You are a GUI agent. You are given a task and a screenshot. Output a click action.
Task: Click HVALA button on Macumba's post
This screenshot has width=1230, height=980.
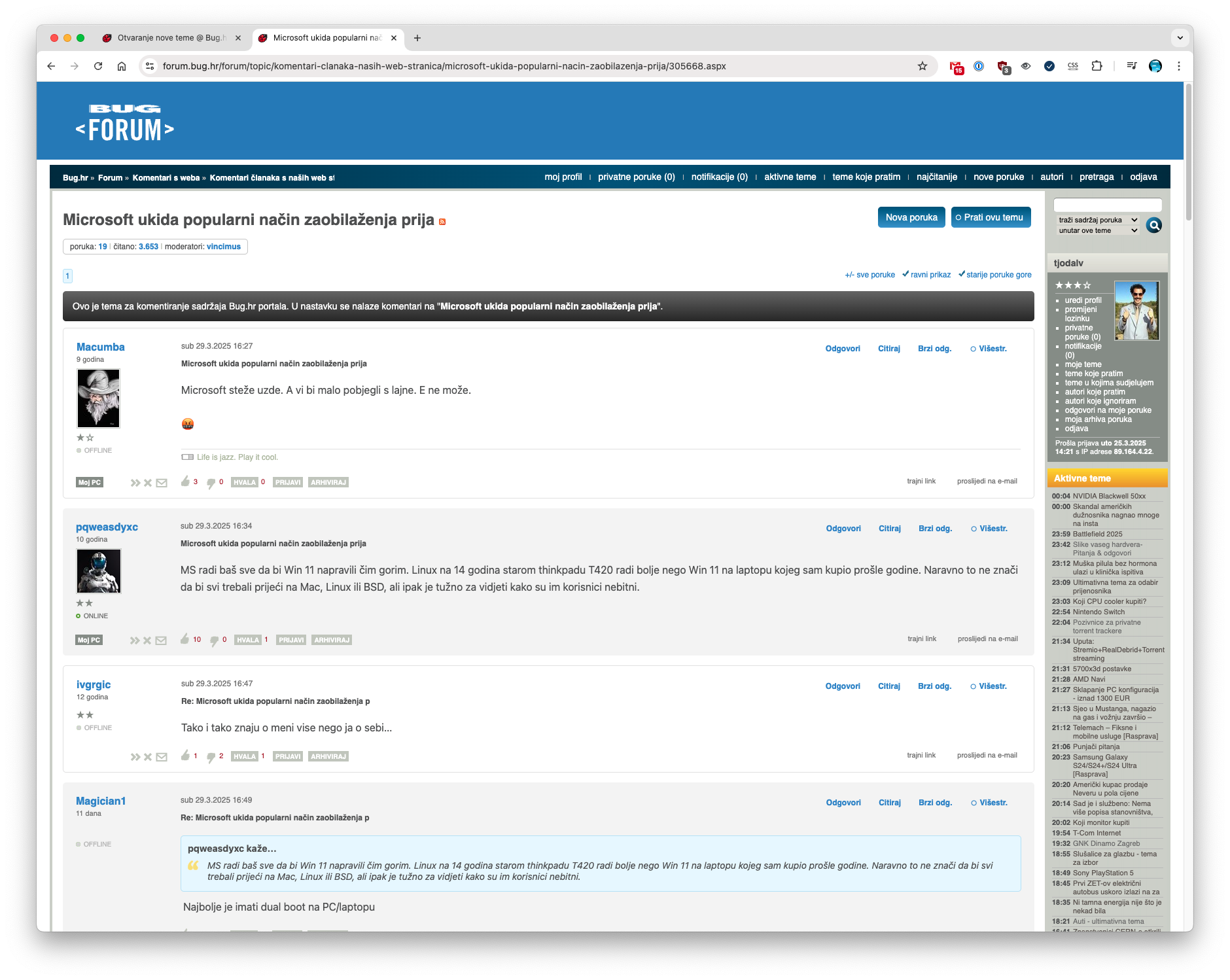pos(245,482)
